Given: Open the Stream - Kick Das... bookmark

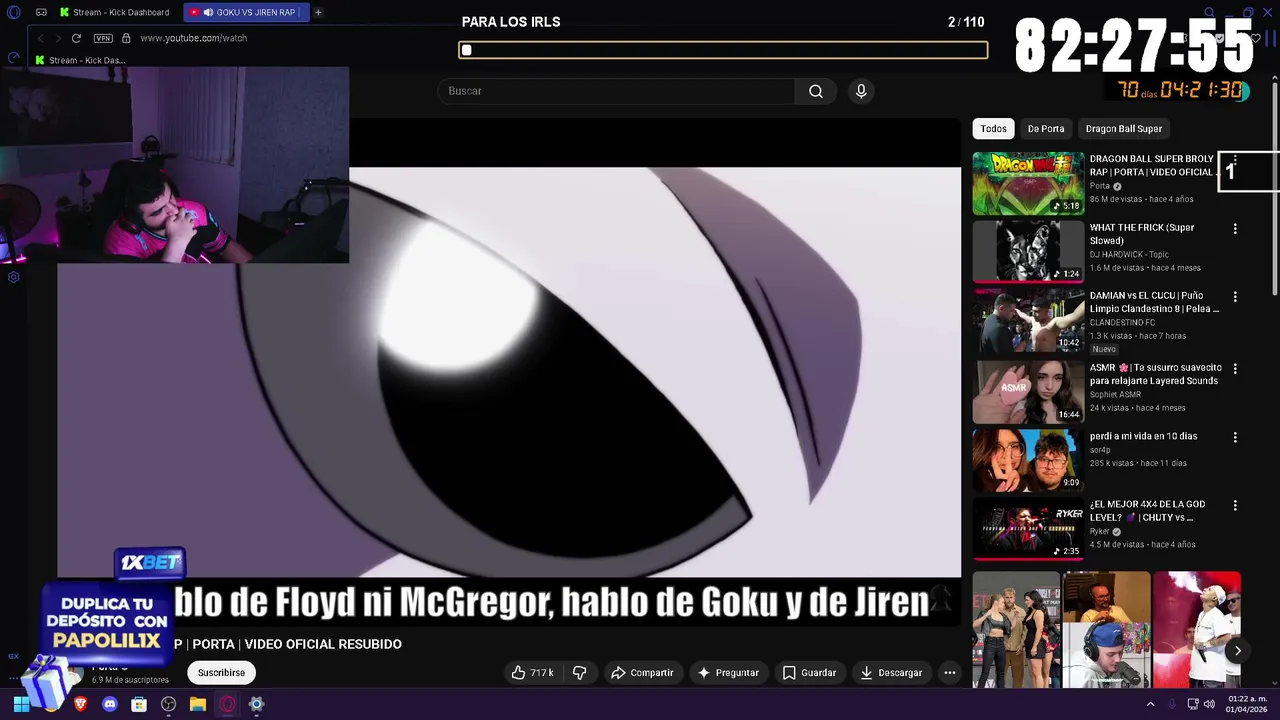Looking at the screenshot, I should 80,60.
